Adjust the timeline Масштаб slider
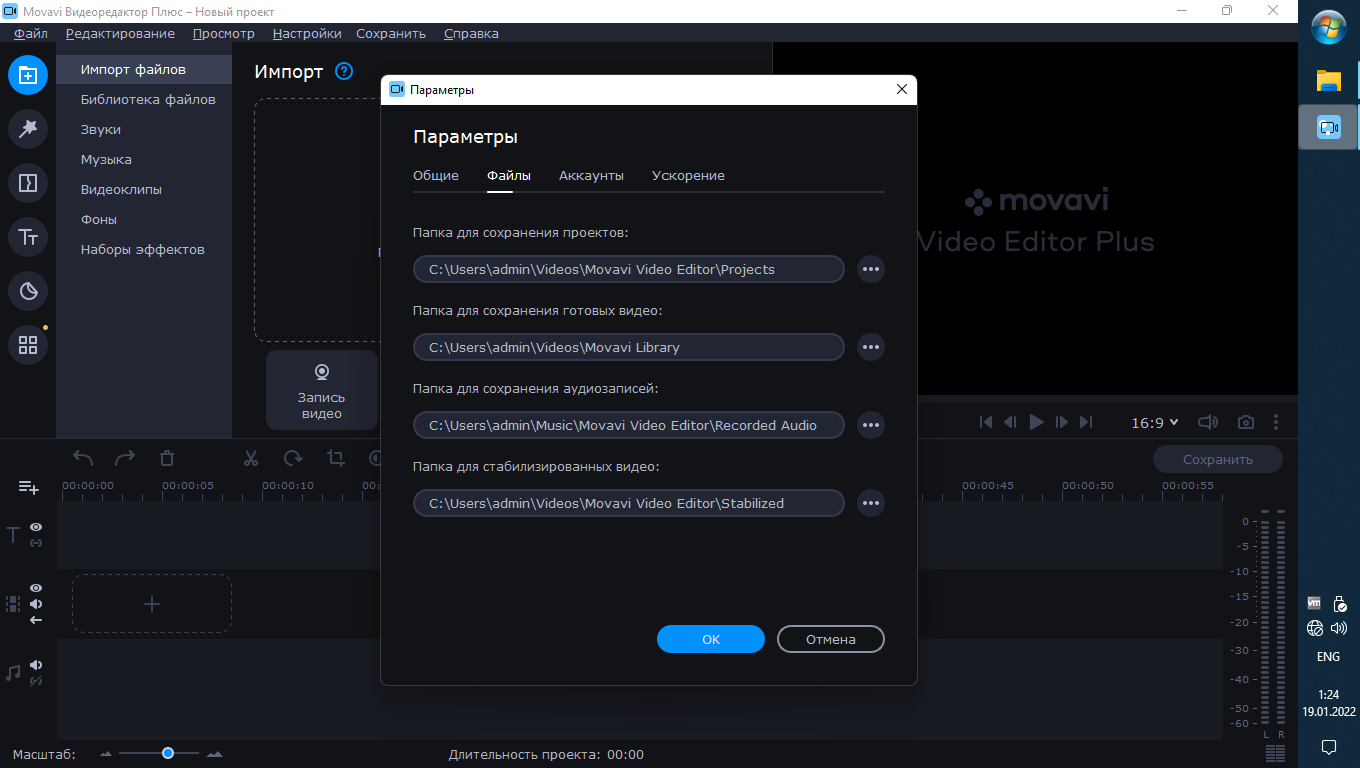 pyautogui.click(x=168, y=753)
